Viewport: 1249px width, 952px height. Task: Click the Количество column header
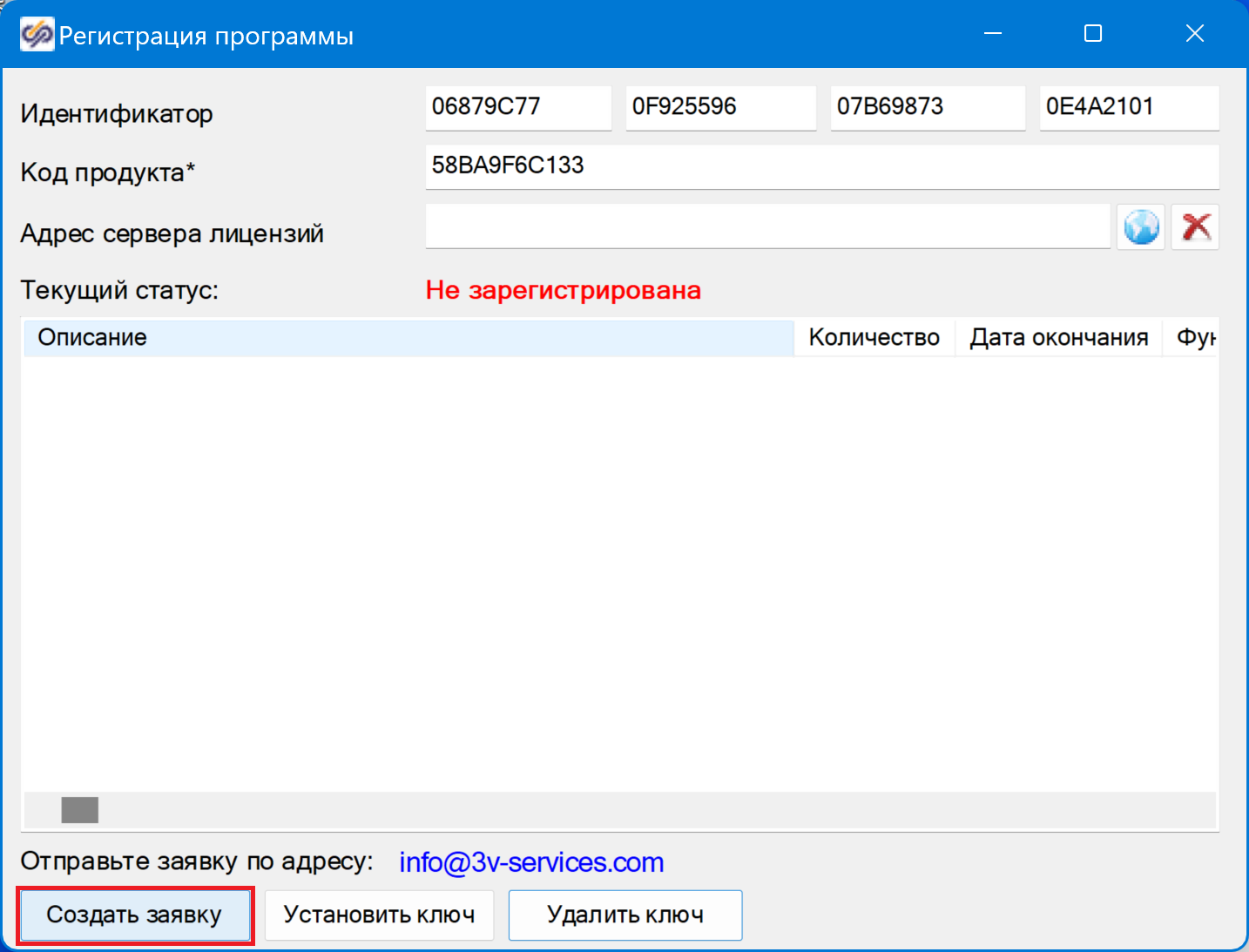click(874, 338)
